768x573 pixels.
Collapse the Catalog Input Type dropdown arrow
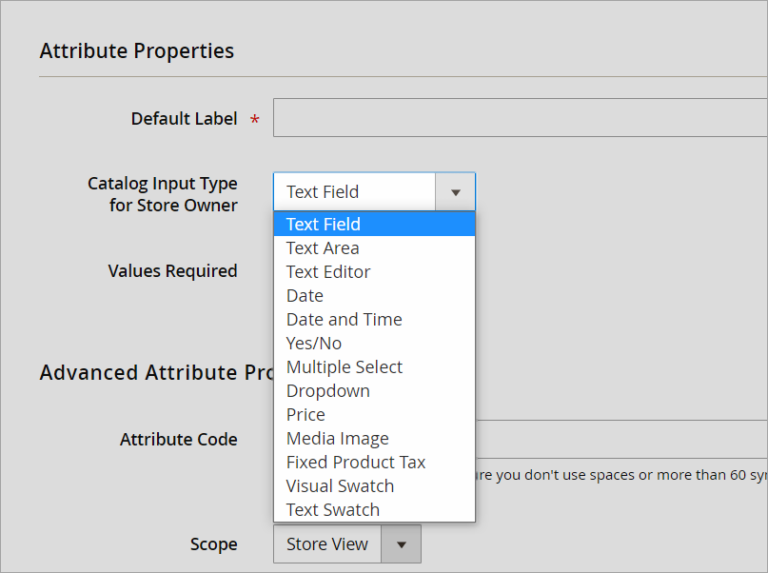pyautogui.click(x=455, y=192)
